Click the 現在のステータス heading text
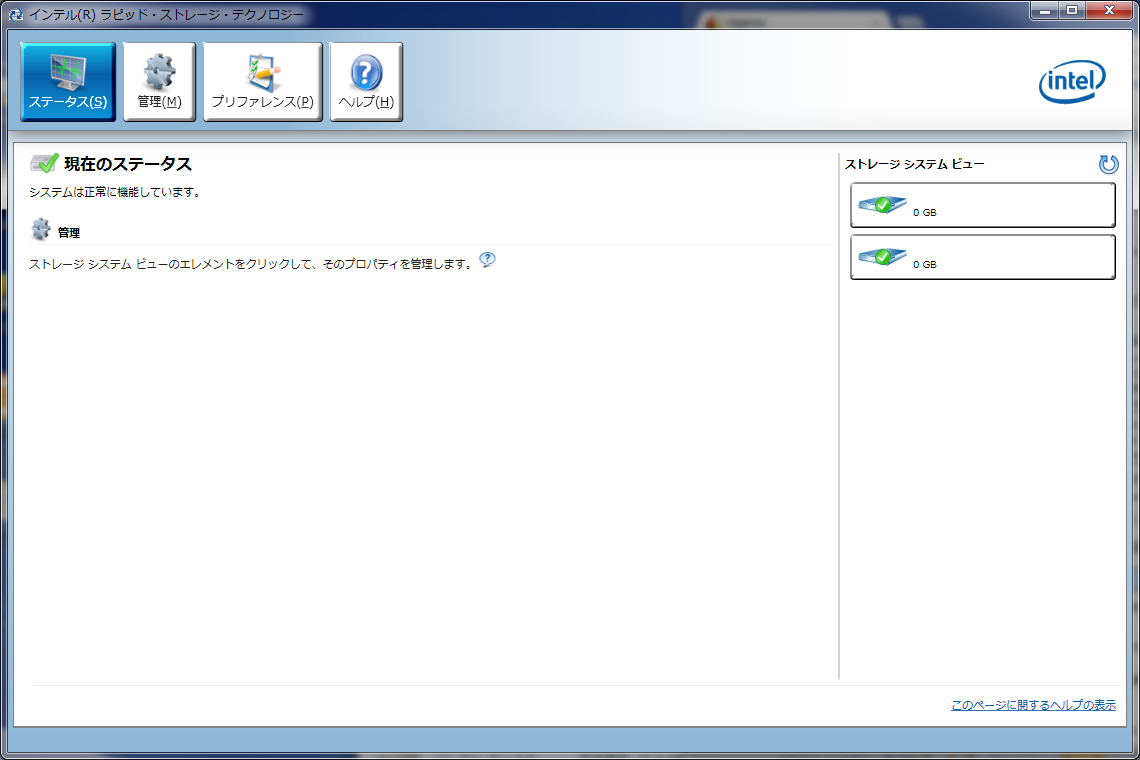Screen dimensions: 1140x760 (x=128, y=164)
